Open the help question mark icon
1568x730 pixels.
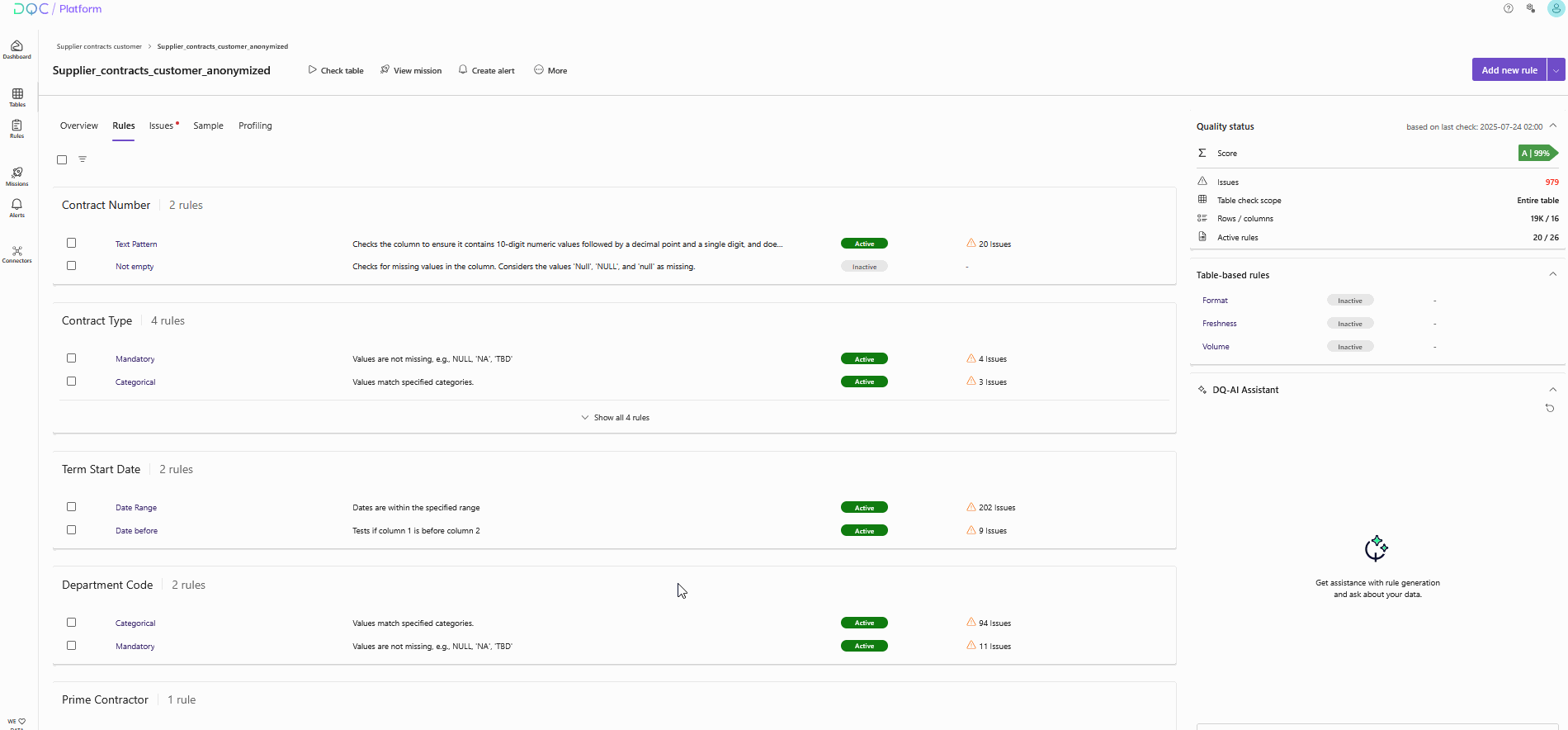click(1509, 8)
